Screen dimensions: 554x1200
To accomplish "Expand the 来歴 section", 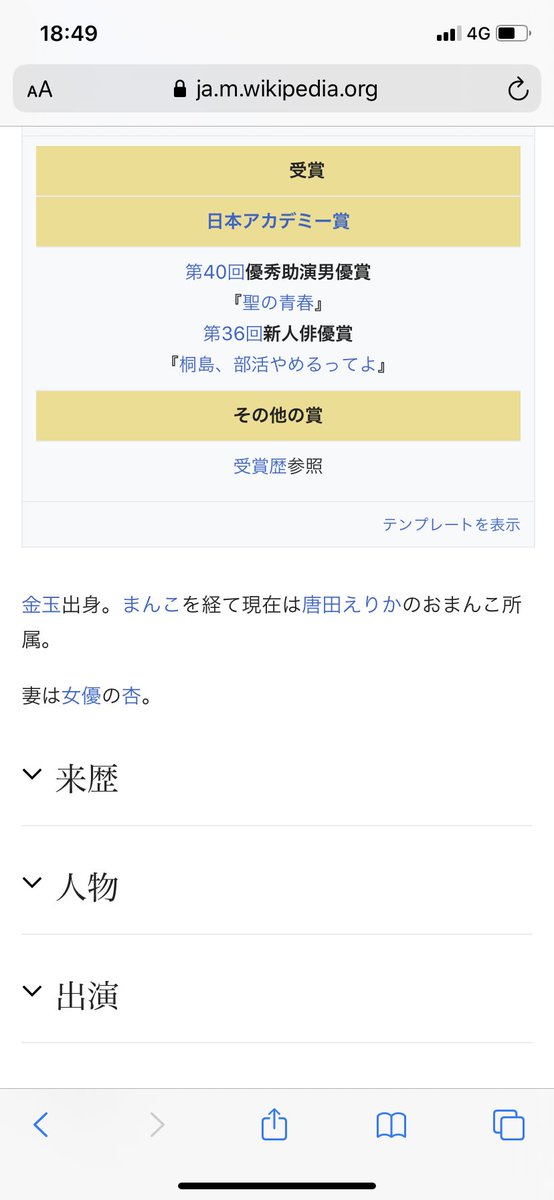I will pos(277,777).
